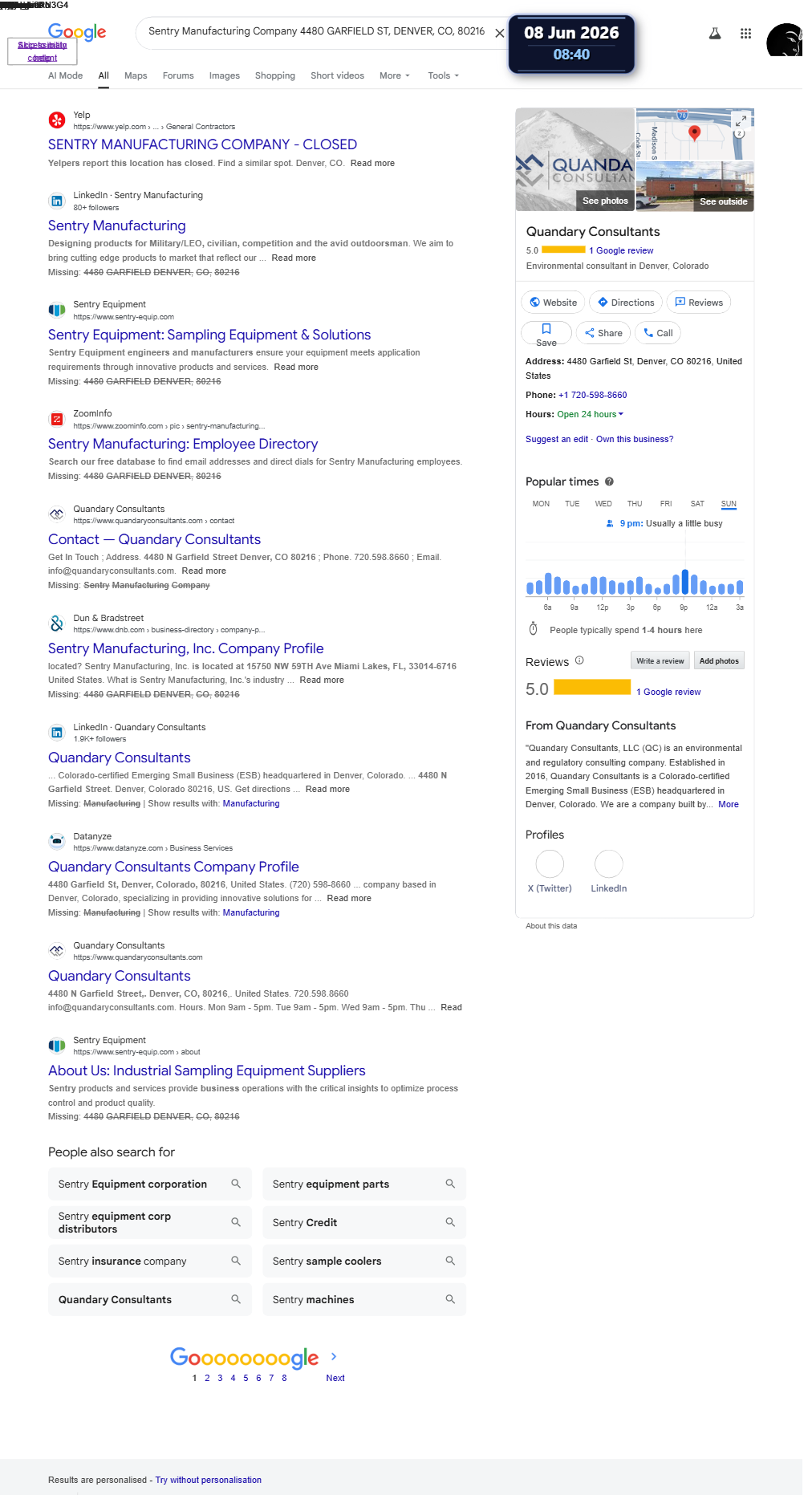Click About this data text

tap(551, 926)
